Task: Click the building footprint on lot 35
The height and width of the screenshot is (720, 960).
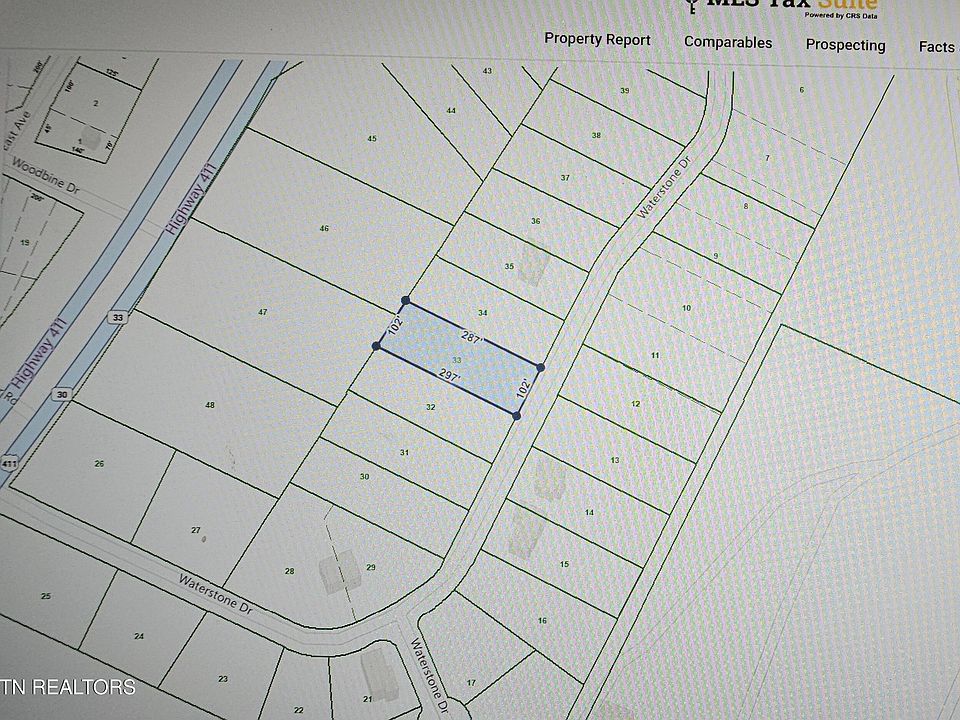Action: (531, 265)
